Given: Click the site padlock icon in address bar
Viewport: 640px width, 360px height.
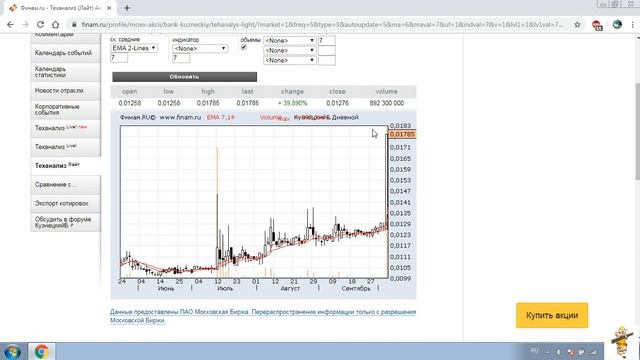Looking at the screenshot, I should 74,24.
